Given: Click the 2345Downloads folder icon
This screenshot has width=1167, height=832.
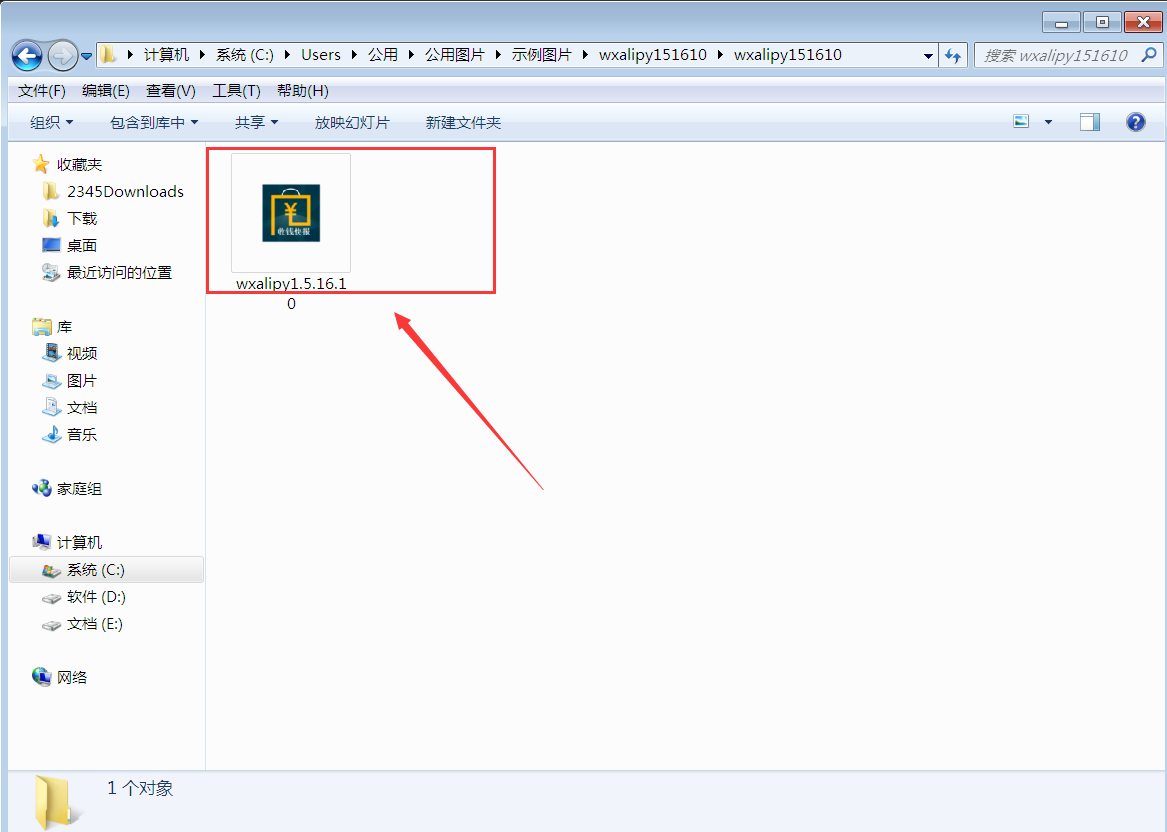Looking at the screenshot, I should click(51, 191).
